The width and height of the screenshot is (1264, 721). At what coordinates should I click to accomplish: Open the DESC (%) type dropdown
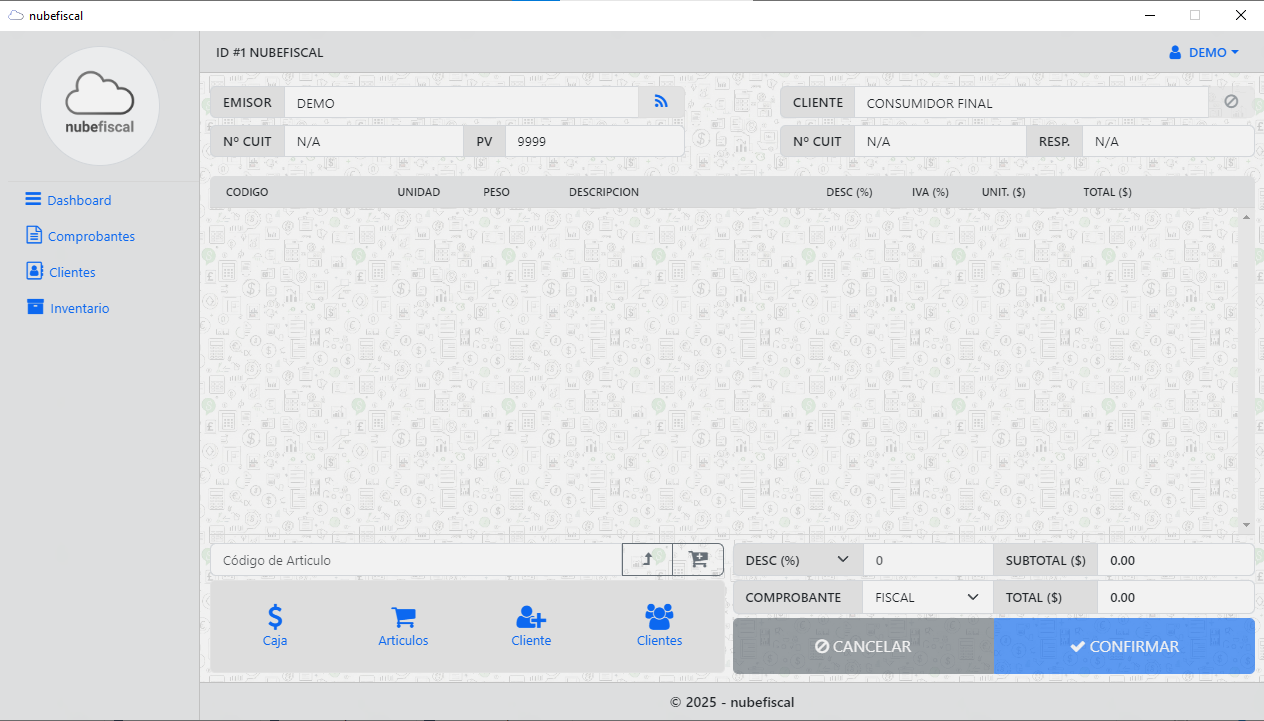pos(797,560)
